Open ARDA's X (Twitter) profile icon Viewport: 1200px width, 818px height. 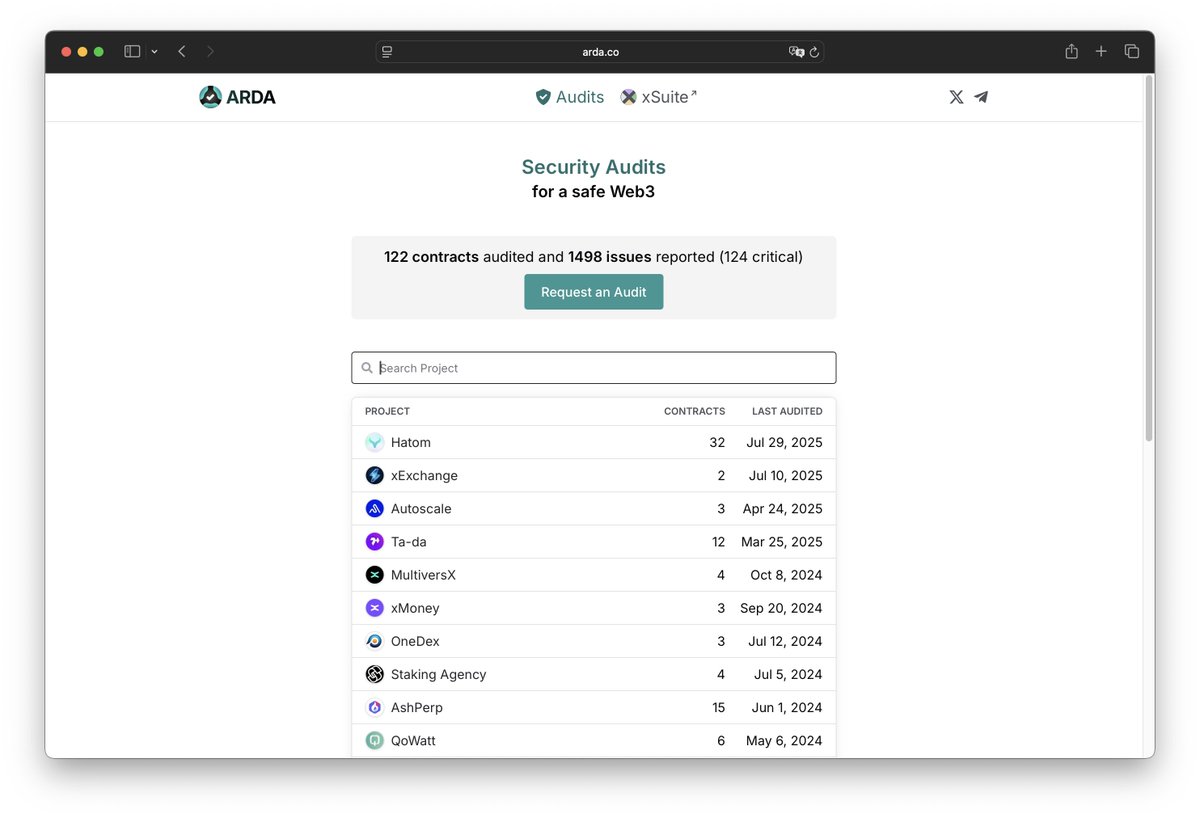point(956,97)
